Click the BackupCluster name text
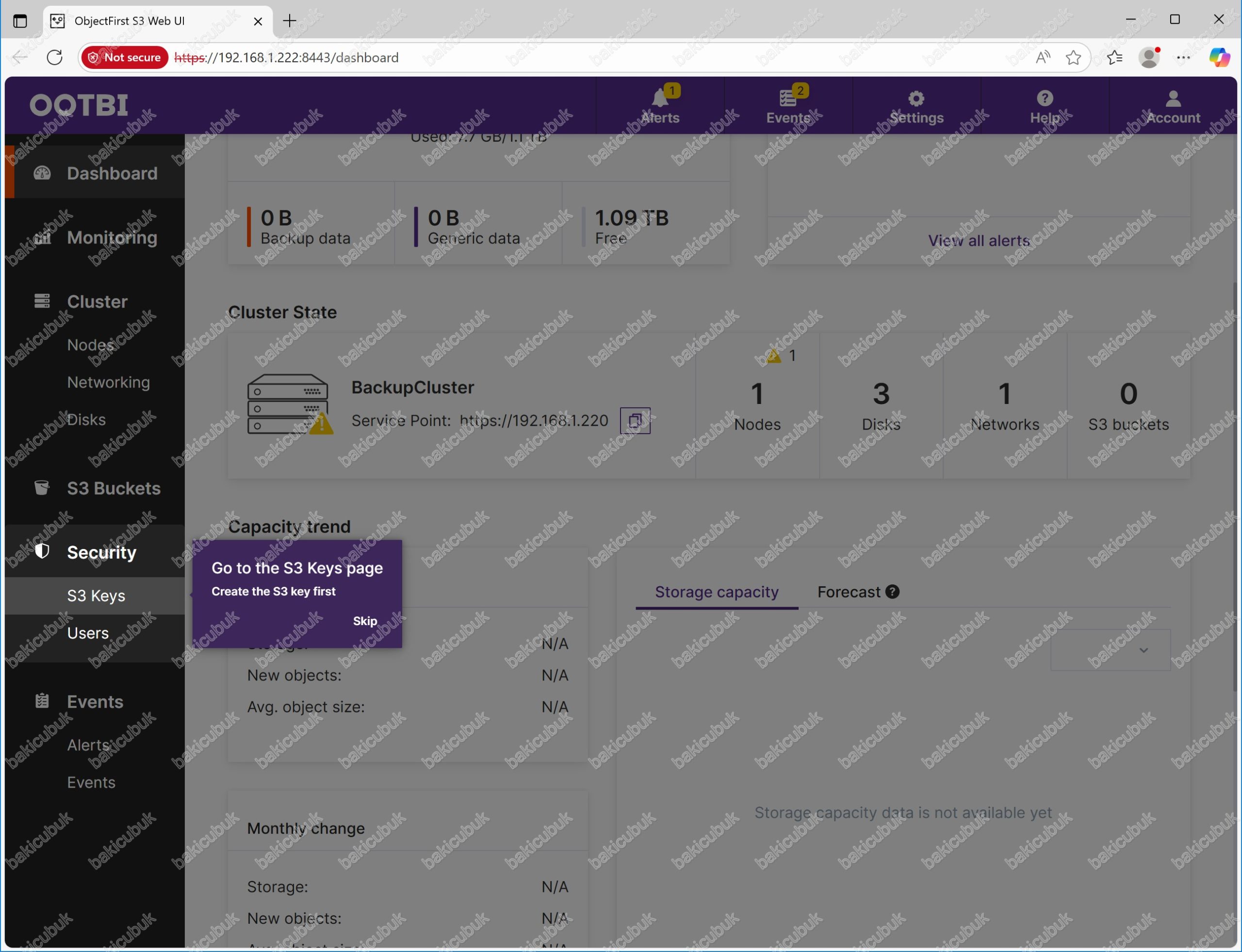This screenshot has height=952, width=1242. [x=412, y=387]
